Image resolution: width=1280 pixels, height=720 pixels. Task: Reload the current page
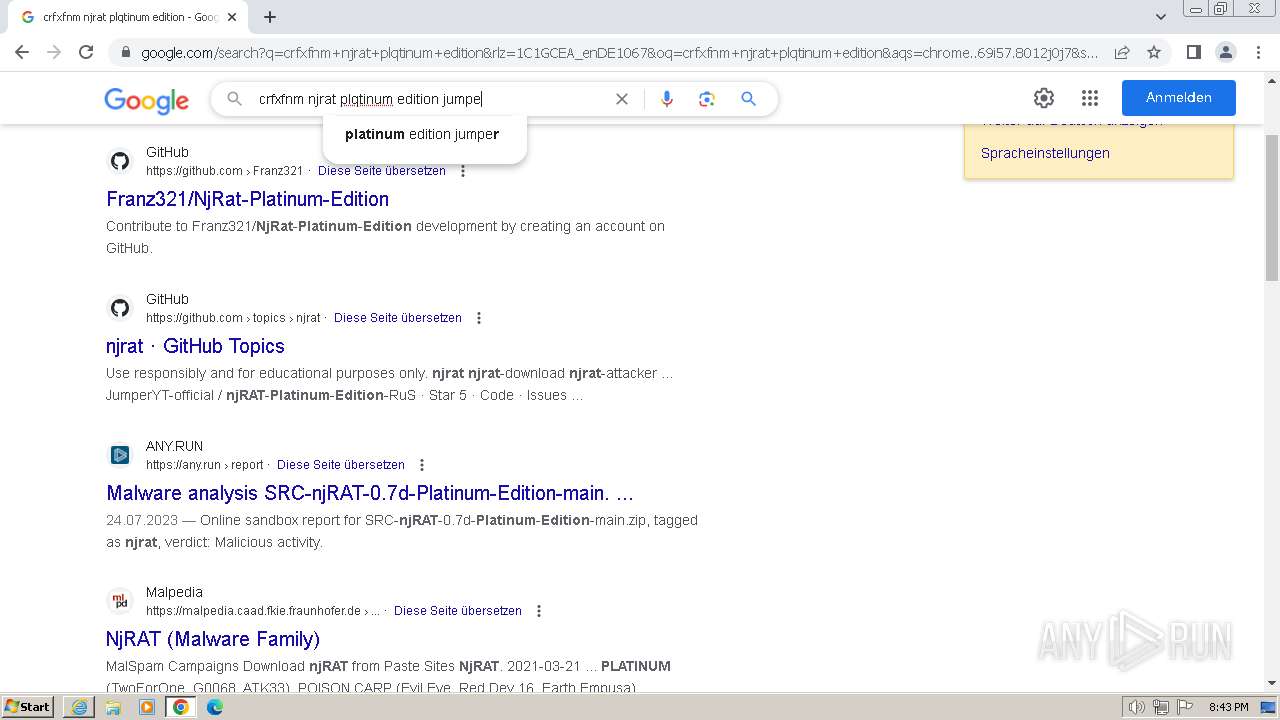tap(86, 52)
